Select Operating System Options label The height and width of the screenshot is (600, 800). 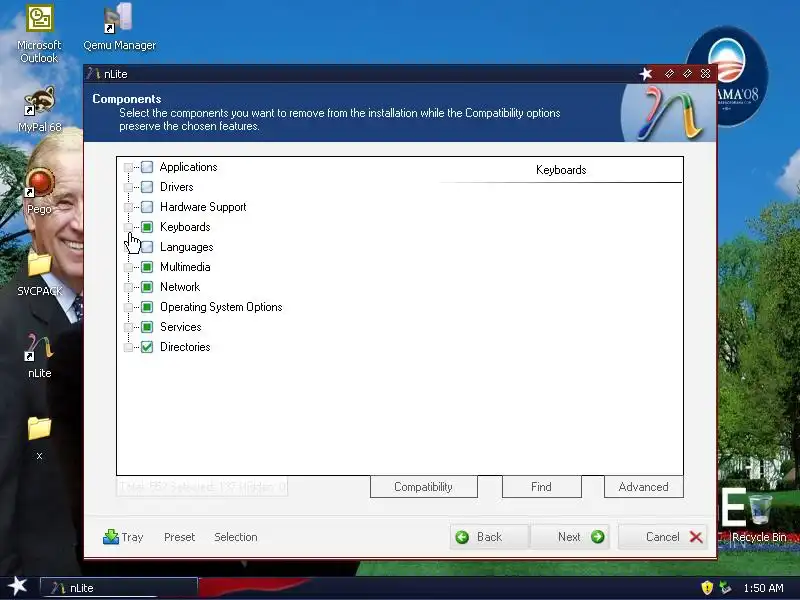pyautogui.click(x=221, y=307)
